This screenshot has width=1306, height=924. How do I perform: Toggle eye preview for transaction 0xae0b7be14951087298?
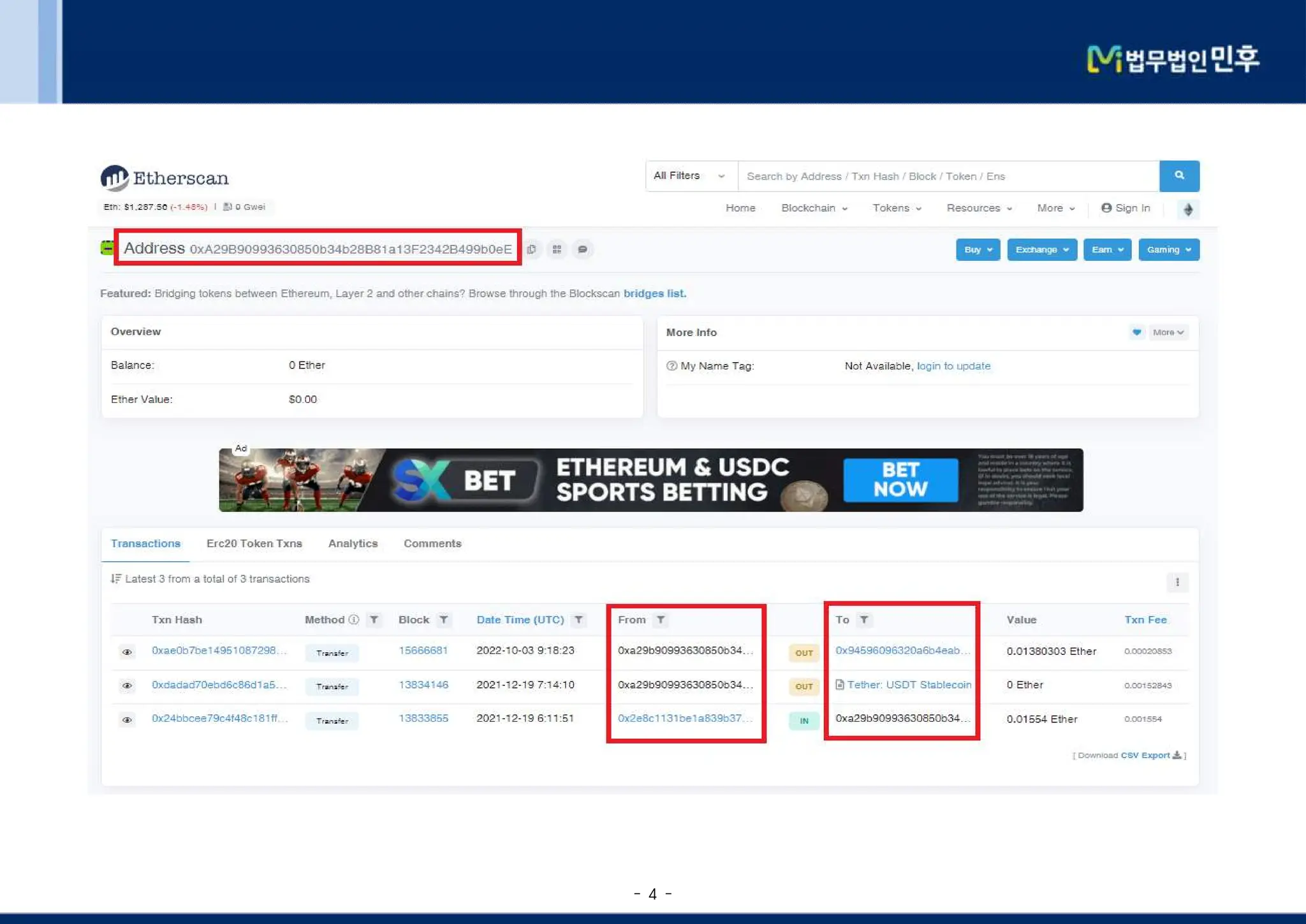[x=127, y=652]
